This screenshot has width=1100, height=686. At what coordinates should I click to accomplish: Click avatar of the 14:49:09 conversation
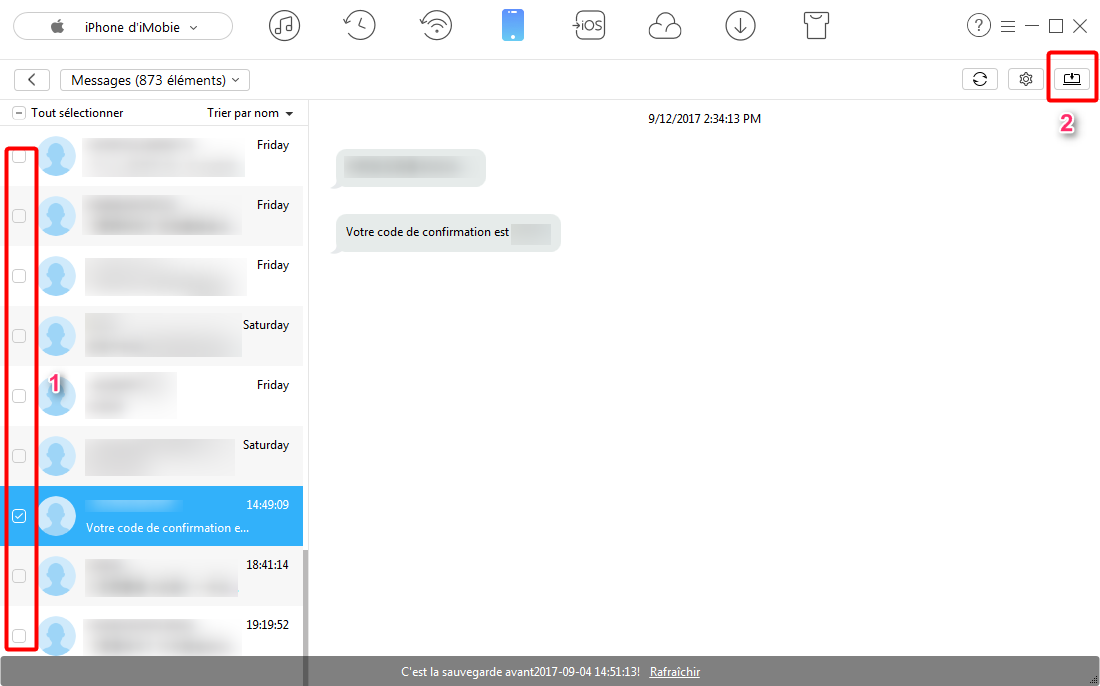(56, 516)
